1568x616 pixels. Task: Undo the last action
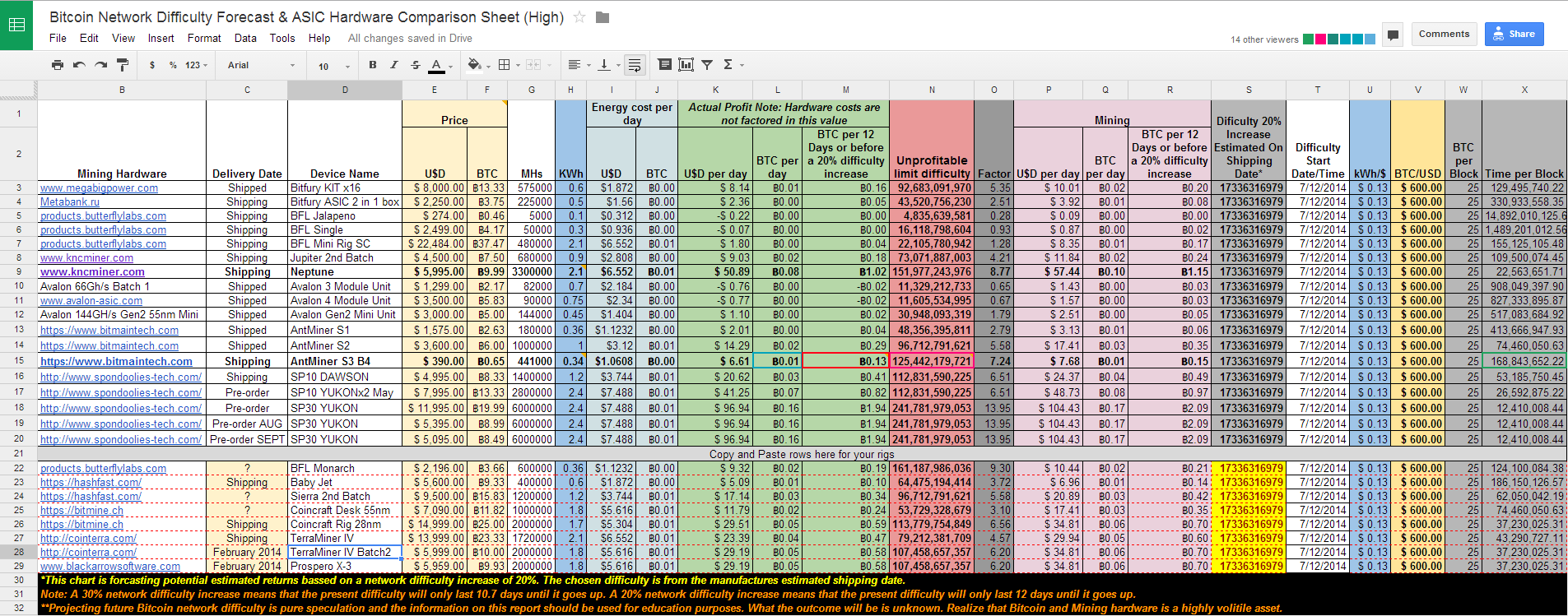(x=79, y=65)
